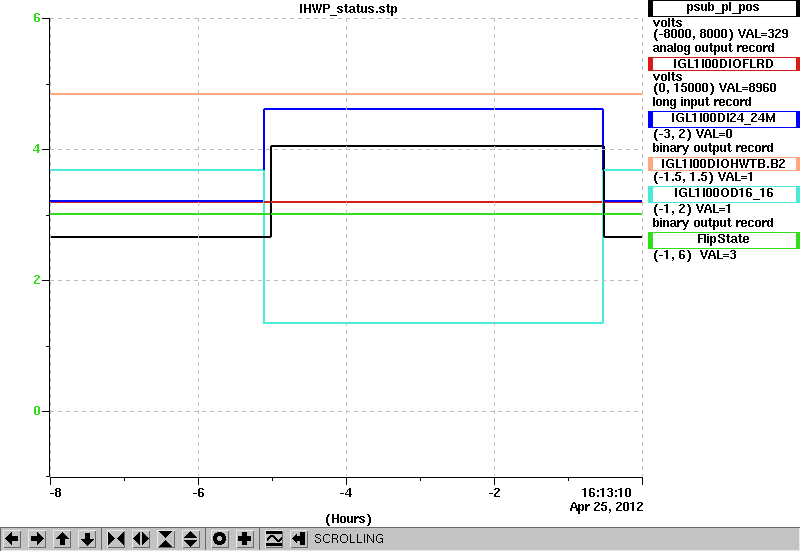Click the x-axis tick label -8
800x551 pixels.
pos(55,493)
